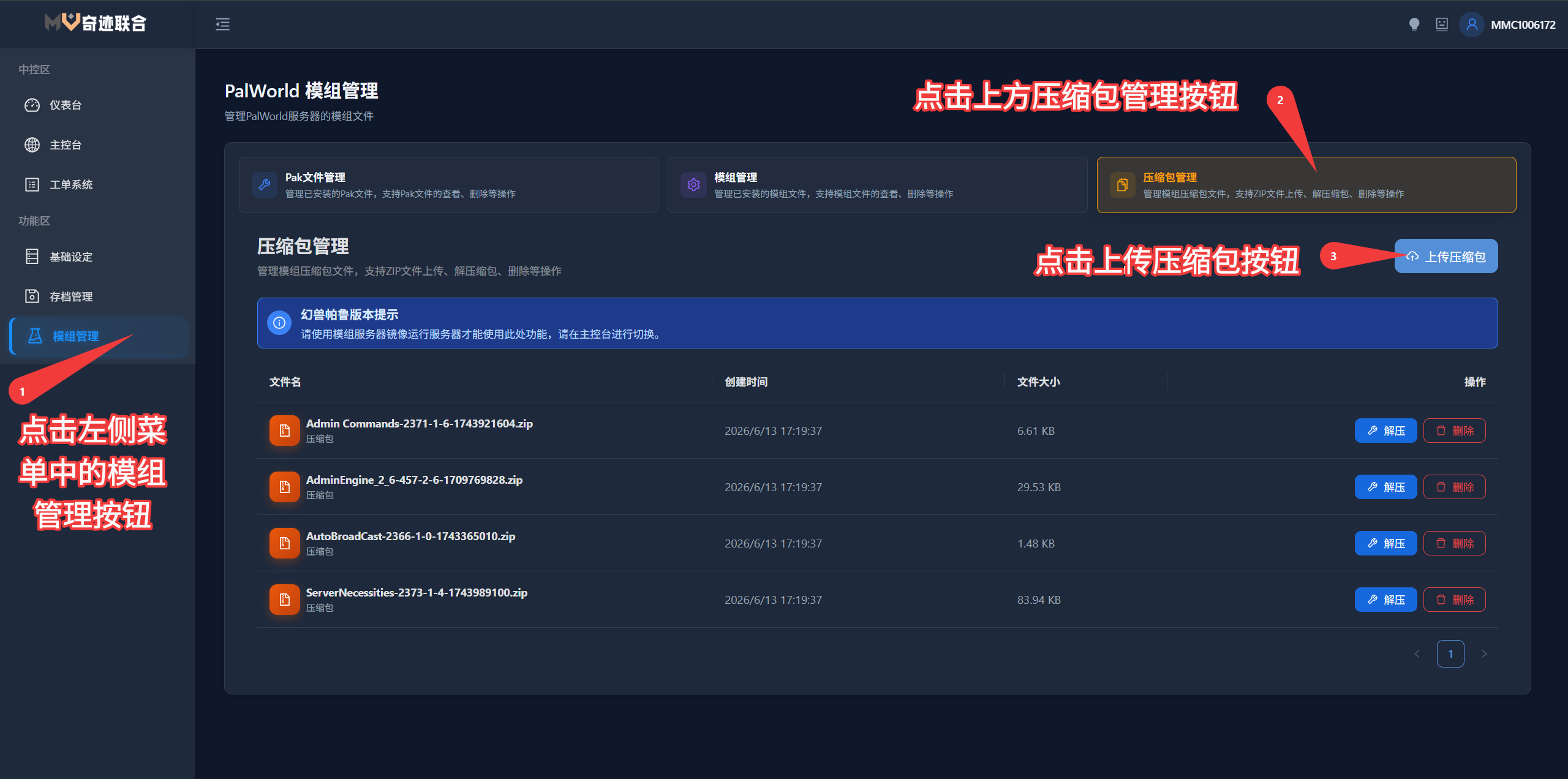Delete the AutoBroadCast zip file
The width and height of the screenshot is (1568, 779).
click(1454, 543)
